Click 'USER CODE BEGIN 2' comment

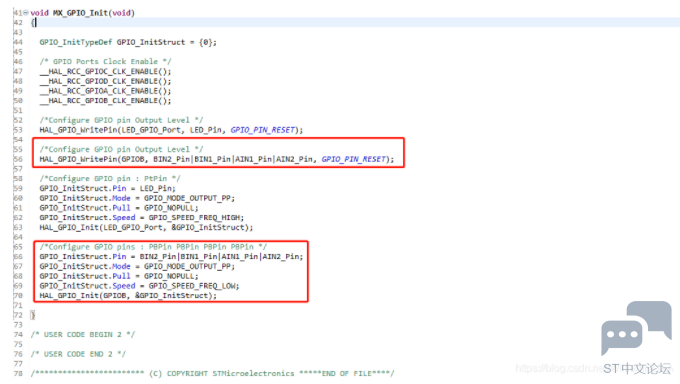click(x=83, y=335)
